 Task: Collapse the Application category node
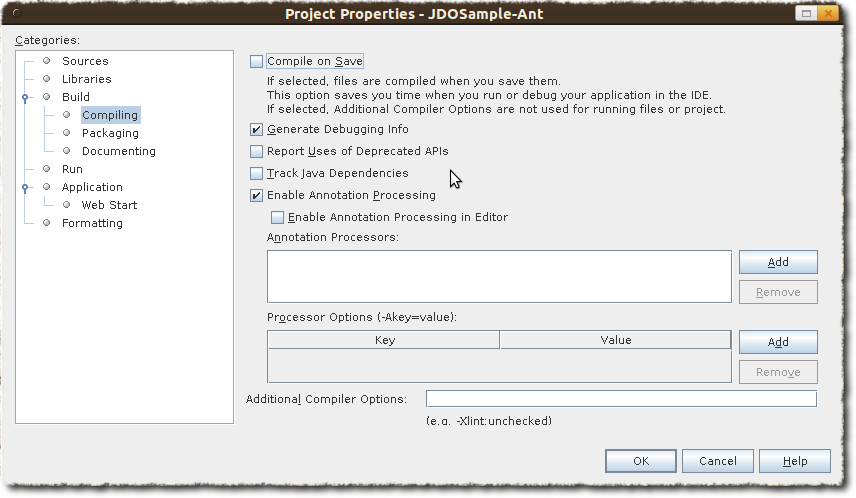point(26,187)
